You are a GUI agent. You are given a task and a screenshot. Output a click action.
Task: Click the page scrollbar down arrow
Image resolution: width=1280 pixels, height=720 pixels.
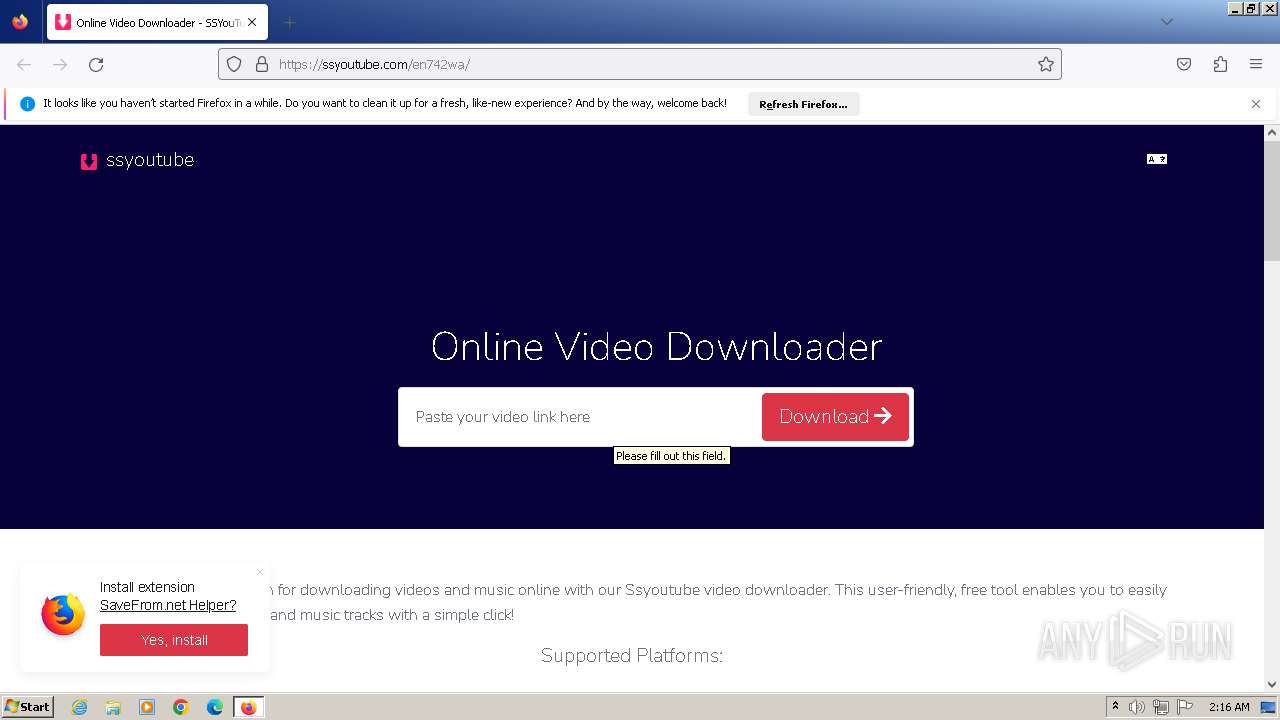click(1272, 685)
